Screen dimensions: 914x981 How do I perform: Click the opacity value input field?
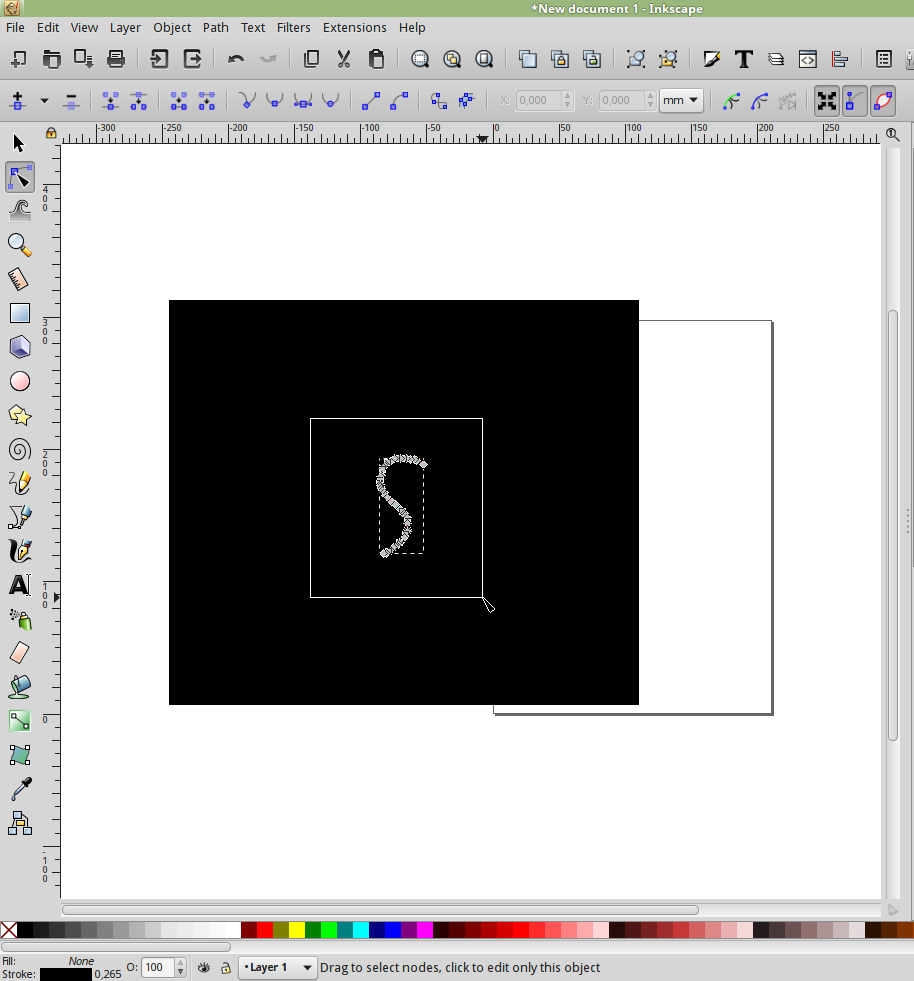point(158,968)
